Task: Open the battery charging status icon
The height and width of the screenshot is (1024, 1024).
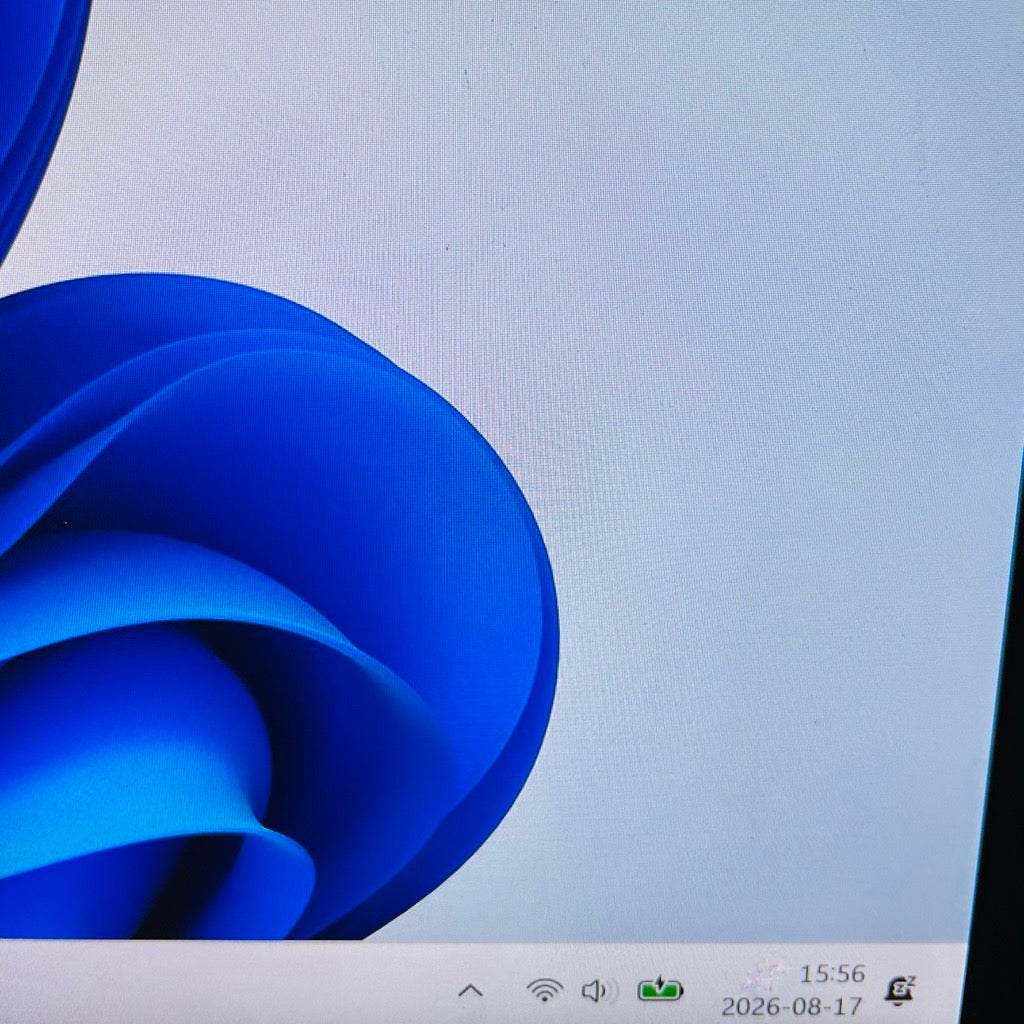Action: pyautogui.click(x=660, y=989)
